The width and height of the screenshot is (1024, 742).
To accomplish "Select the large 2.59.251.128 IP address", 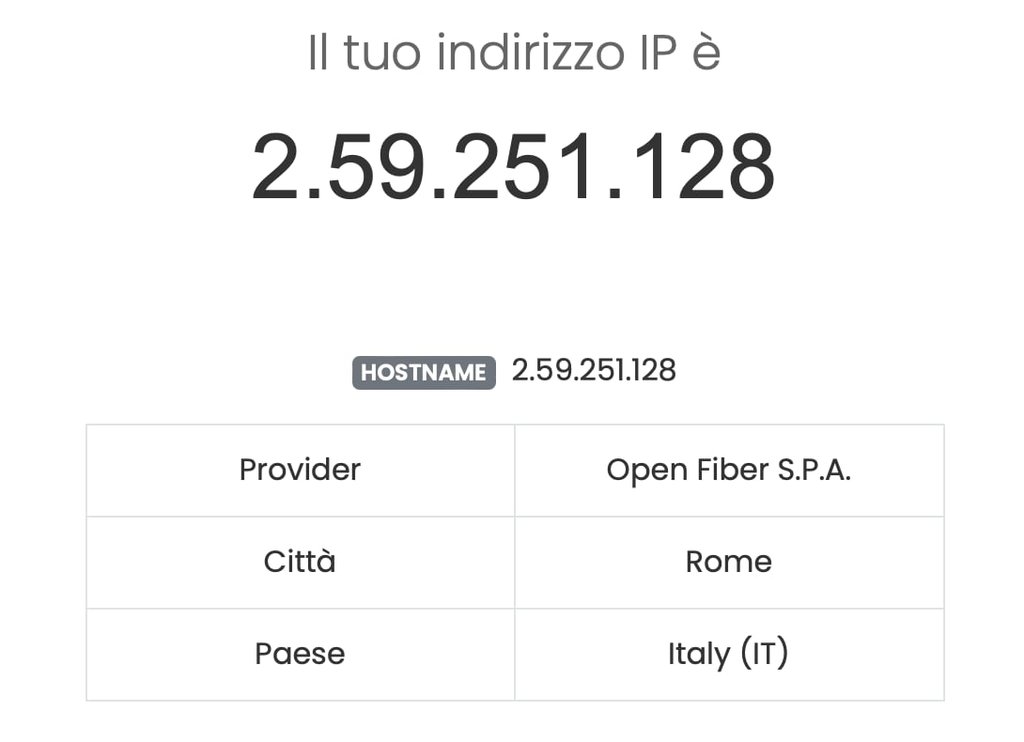I will click(x=513, y=167).
